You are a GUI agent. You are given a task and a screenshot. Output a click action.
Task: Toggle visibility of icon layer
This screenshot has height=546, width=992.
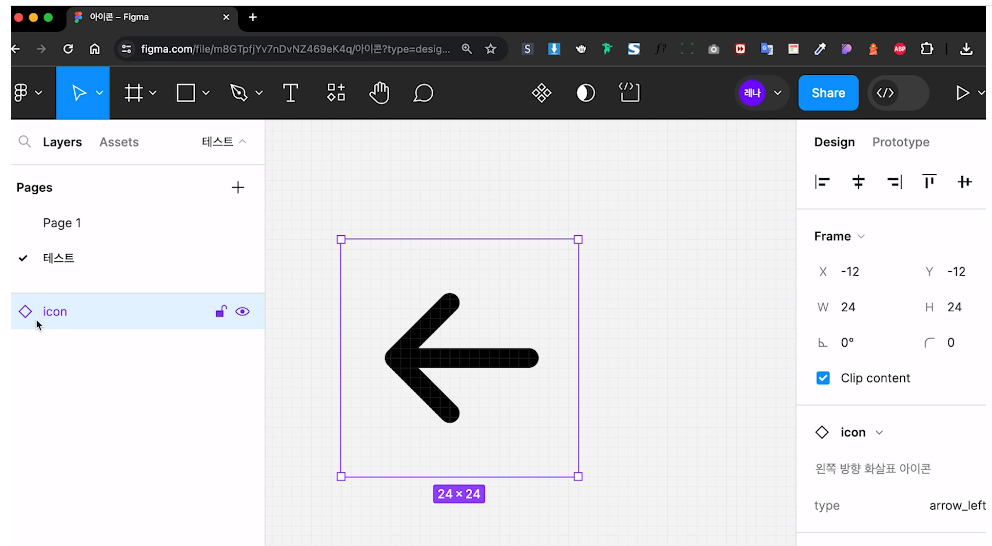pos(242,311)
